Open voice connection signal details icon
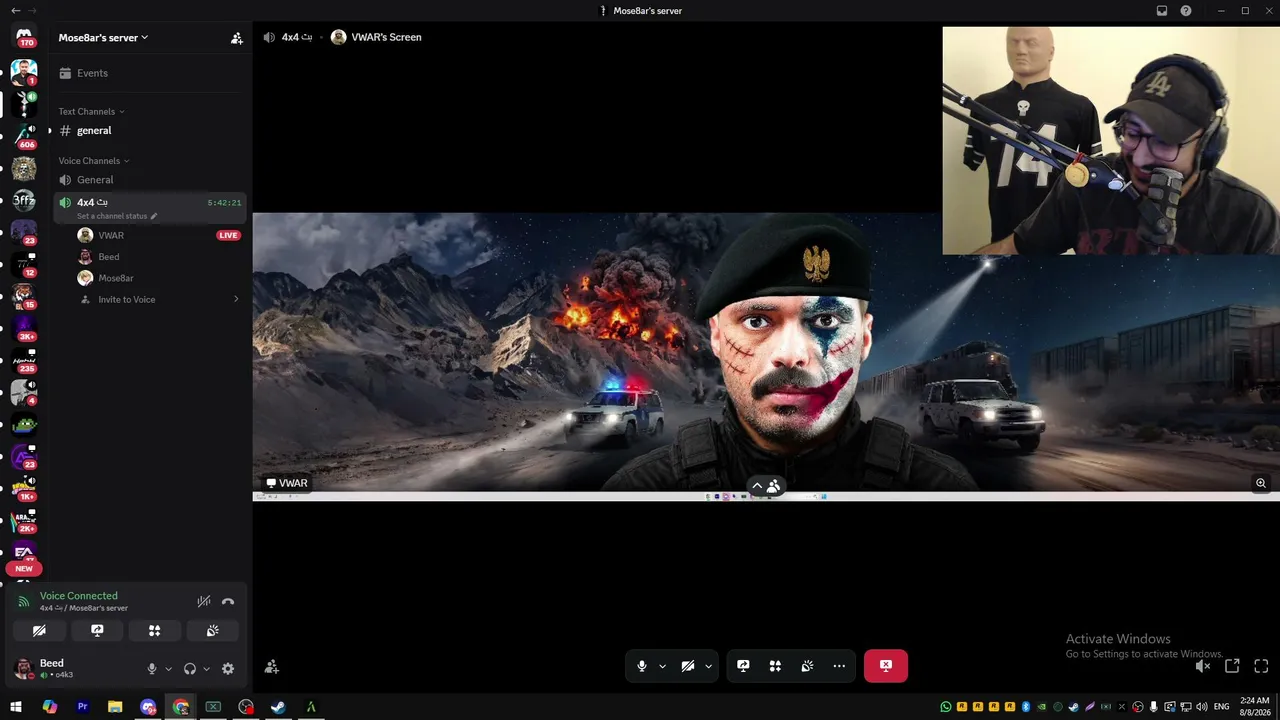1280x720 pixels. pos(24,602)
